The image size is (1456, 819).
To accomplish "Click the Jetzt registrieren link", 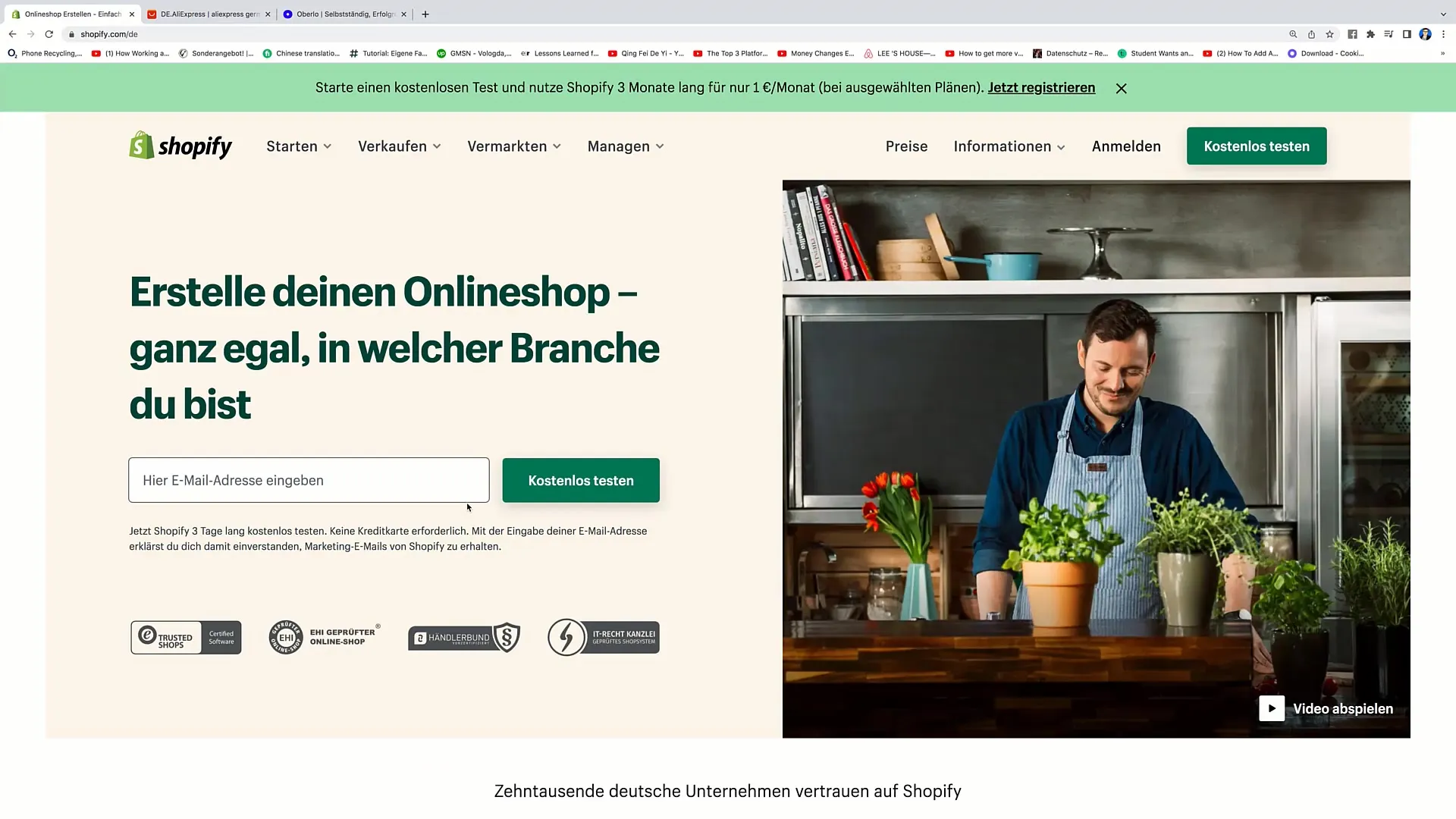I will pos(1041,87).
